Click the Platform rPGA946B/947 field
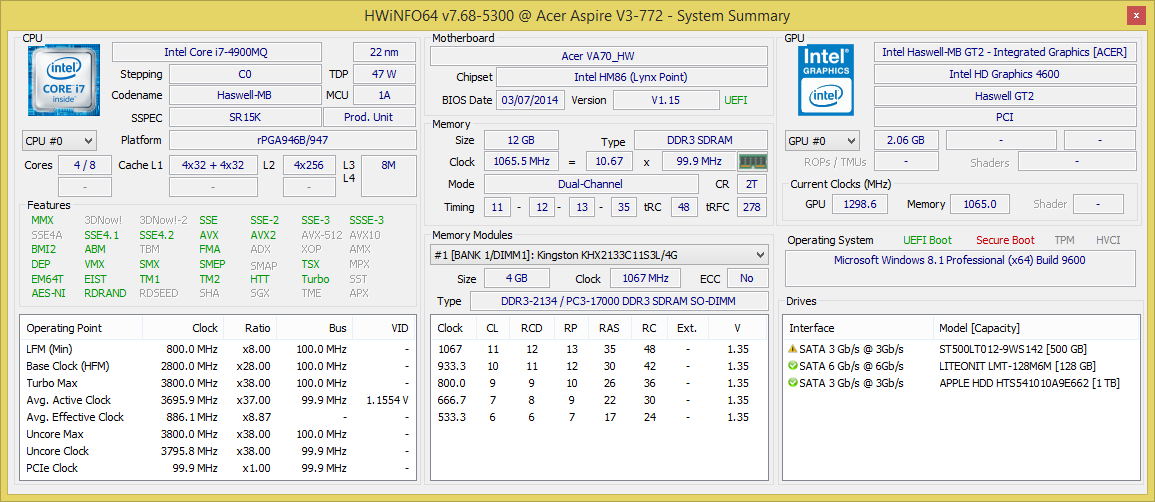 click(292, 140)
